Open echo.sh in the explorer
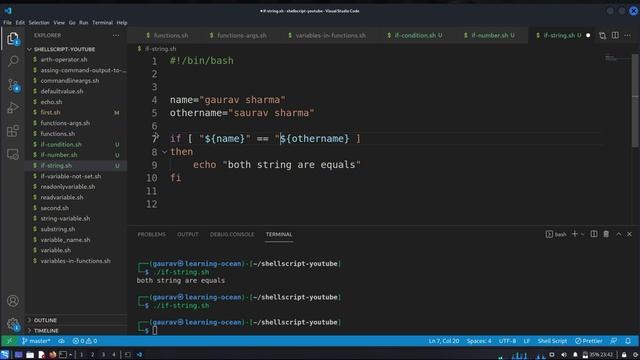This screenshot has height=360, width=640. [x=51, y=102]
